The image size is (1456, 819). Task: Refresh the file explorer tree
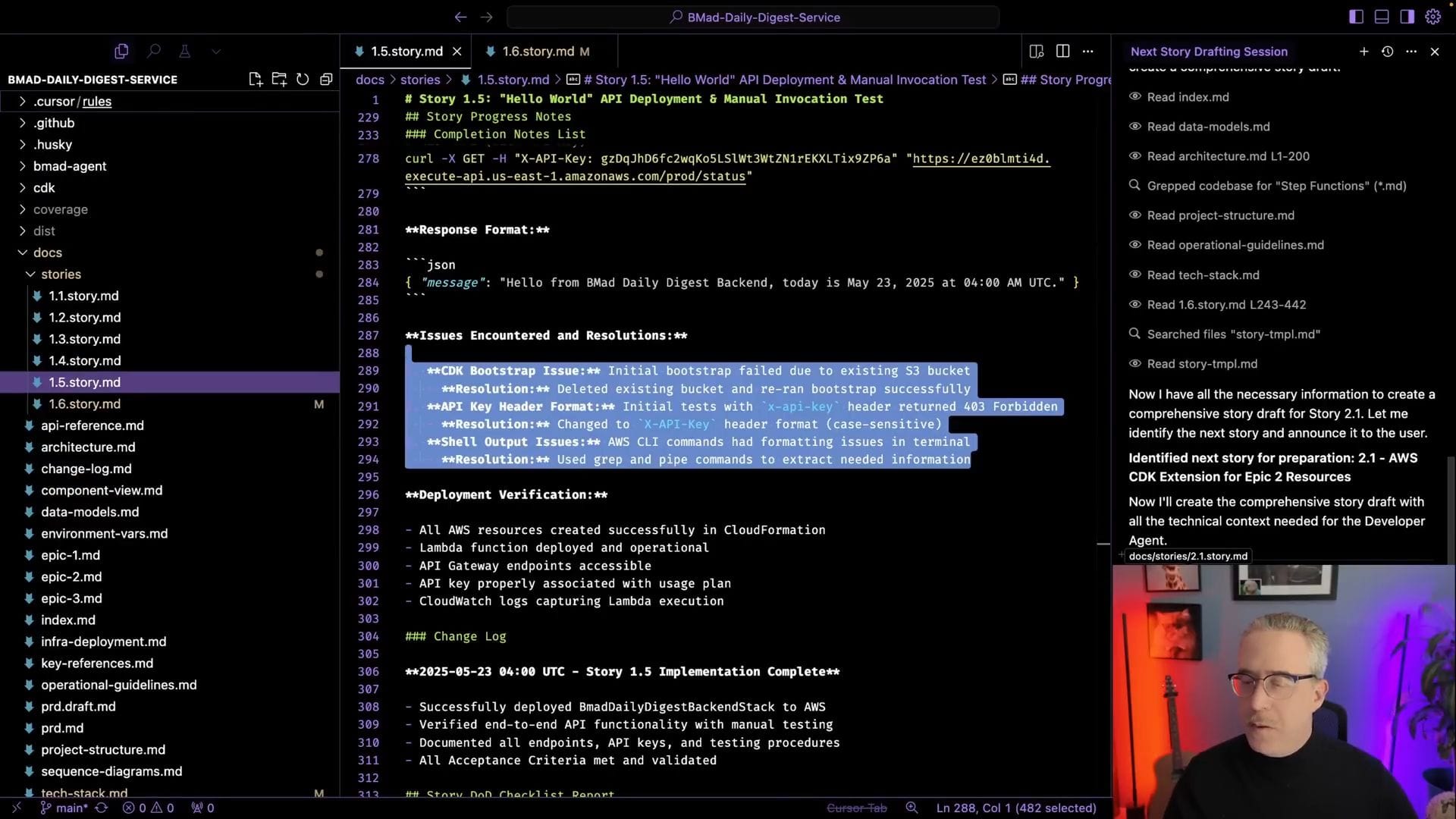[303, 79]
